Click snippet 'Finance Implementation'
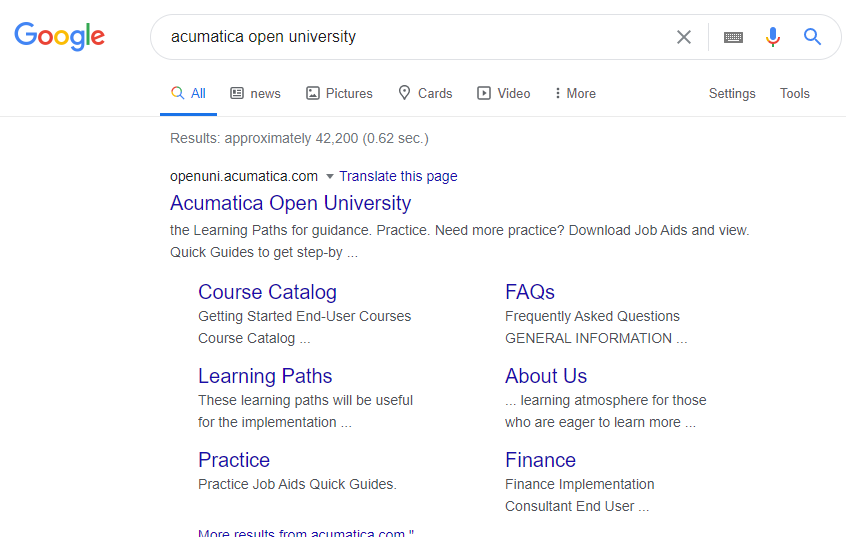This screenshot has height=537, width=846. pyautogui.click(x=579, y=484)
